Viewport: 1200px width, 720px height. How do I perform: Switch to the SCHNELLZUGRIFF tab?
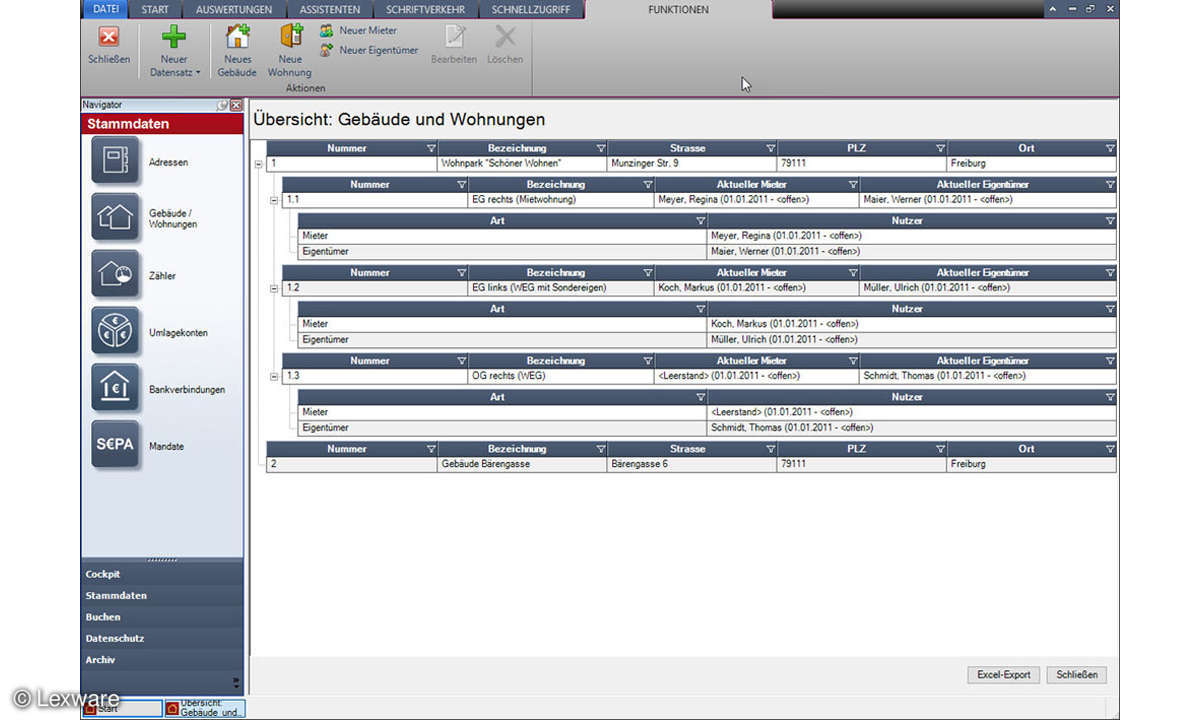point(531,9)
